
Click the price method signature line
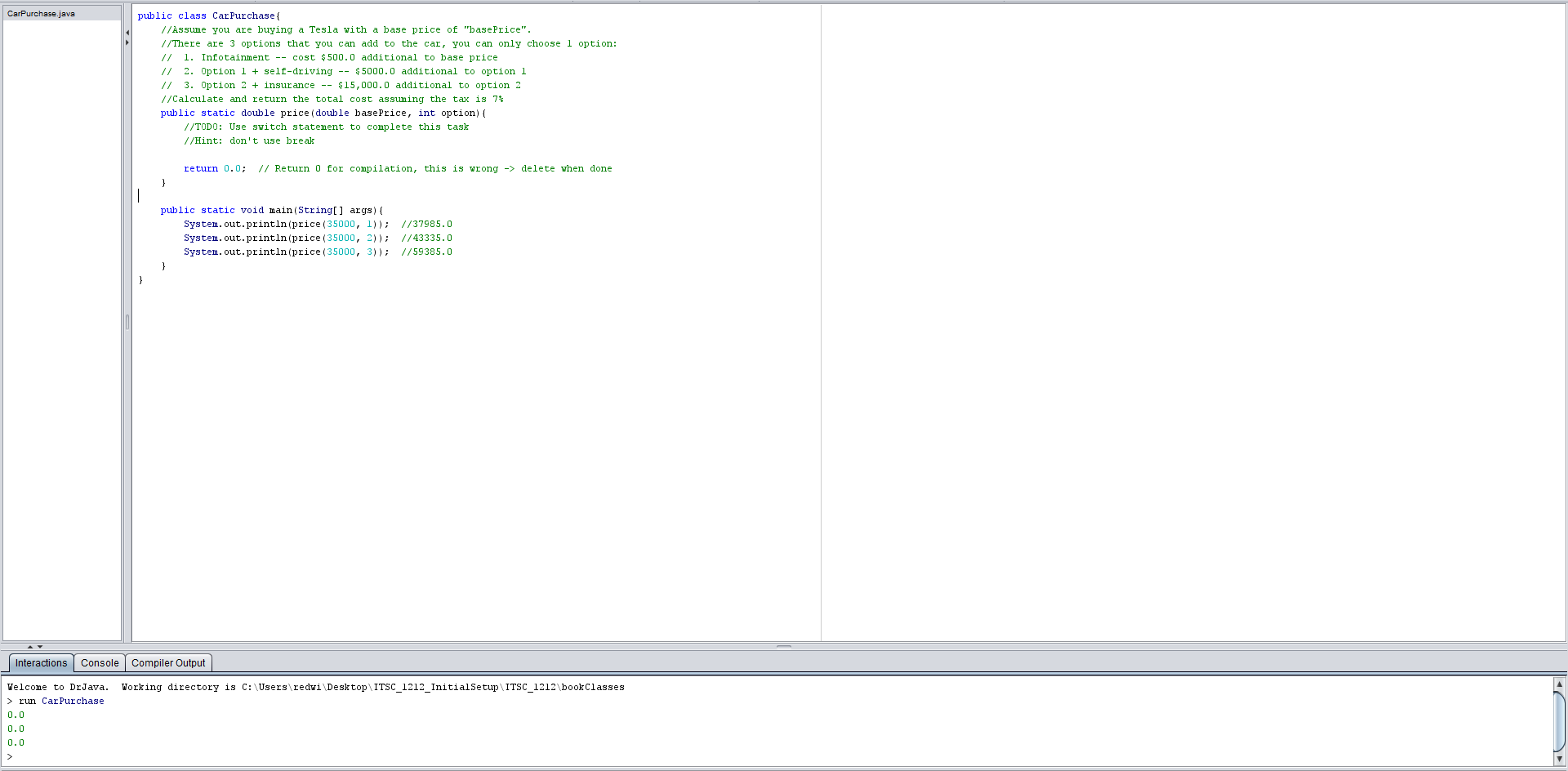click(x=323, y=113)
